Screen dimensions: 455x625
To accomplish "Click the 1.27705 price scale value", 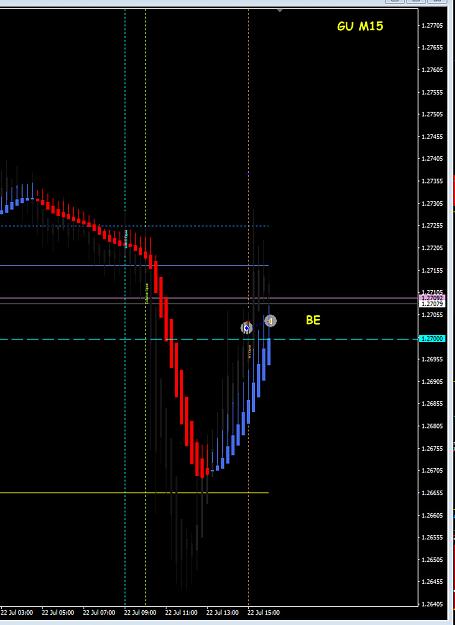I will (432, 26).
